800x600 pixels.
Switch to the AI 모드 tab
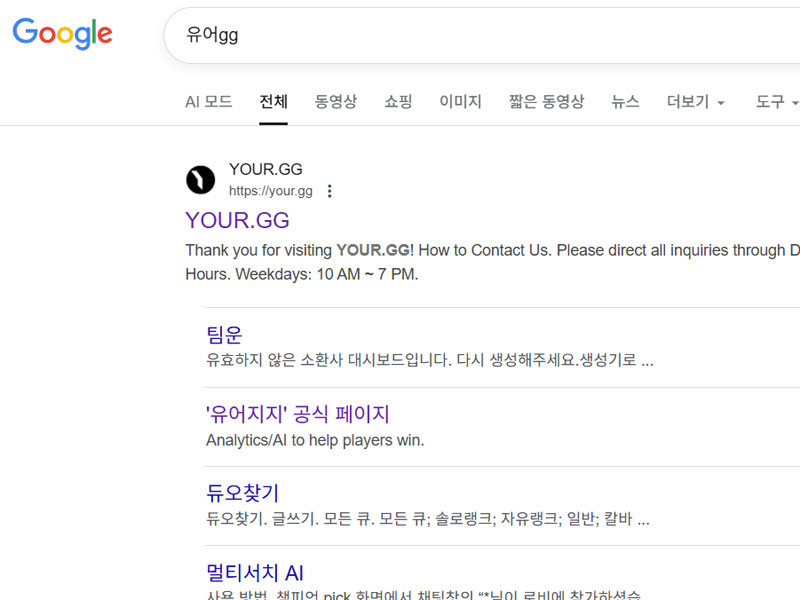pyautogui.click(x=209, y=101)
